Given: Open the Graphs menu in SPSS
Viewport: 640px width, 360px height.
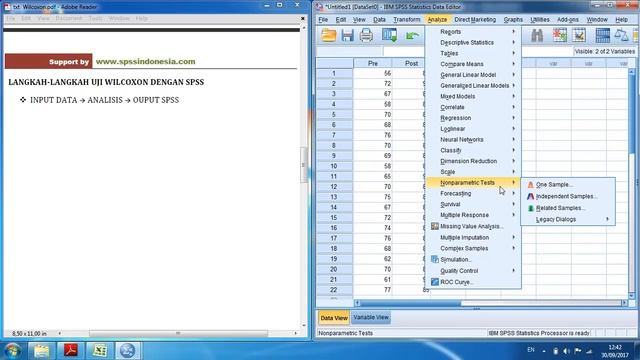Looking at the screenshot, I should pyautogui.click(x=513, y=20).
